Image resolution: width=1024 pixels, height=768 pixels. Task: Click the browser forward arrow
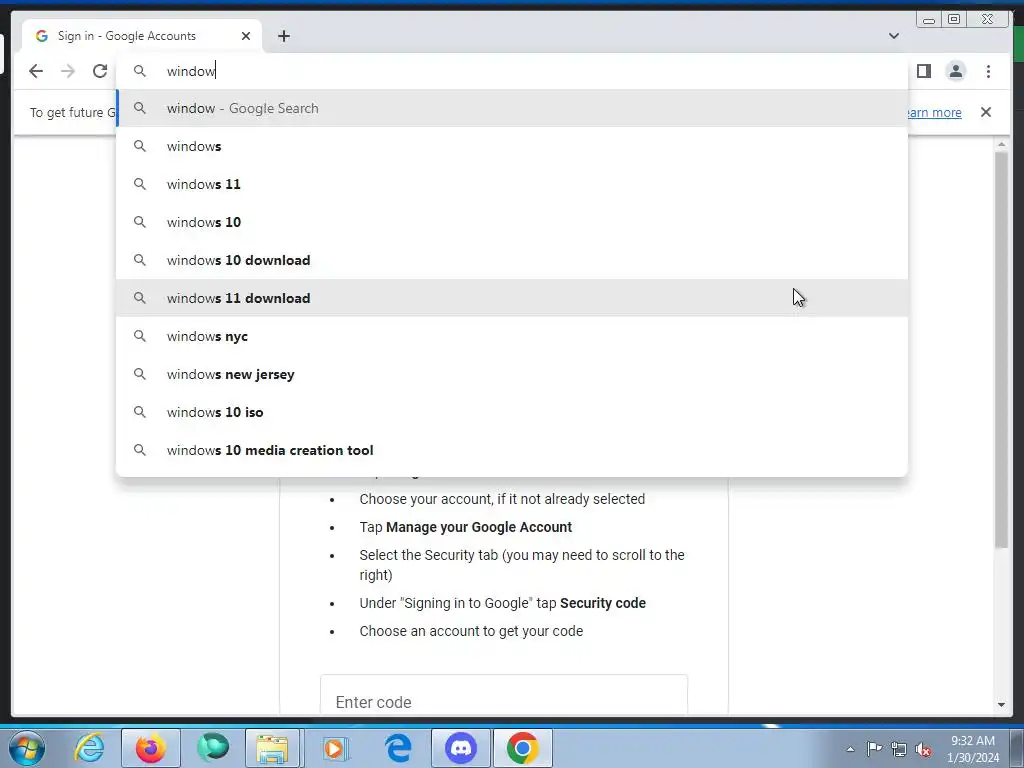point(68,71)
